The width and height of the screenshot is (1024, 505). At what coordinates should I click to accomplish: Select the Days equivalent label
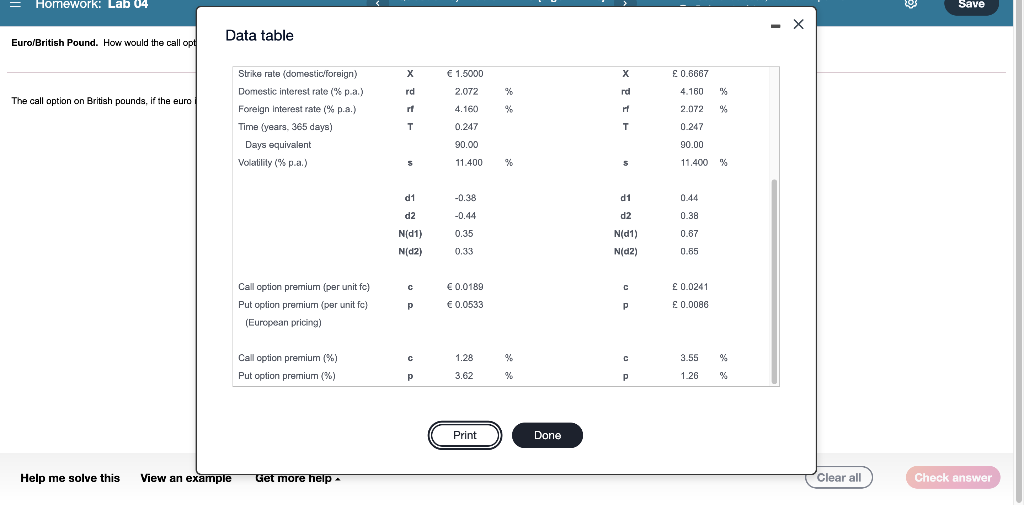pyautogui.click(x=278, y=144)
